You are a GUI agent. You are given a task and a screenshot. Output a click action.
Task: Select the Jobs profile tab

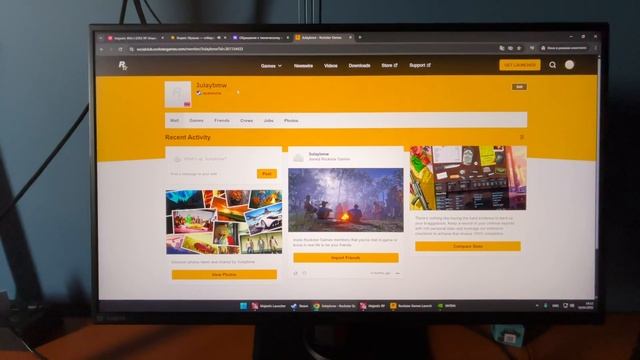(x=269, y=120)
